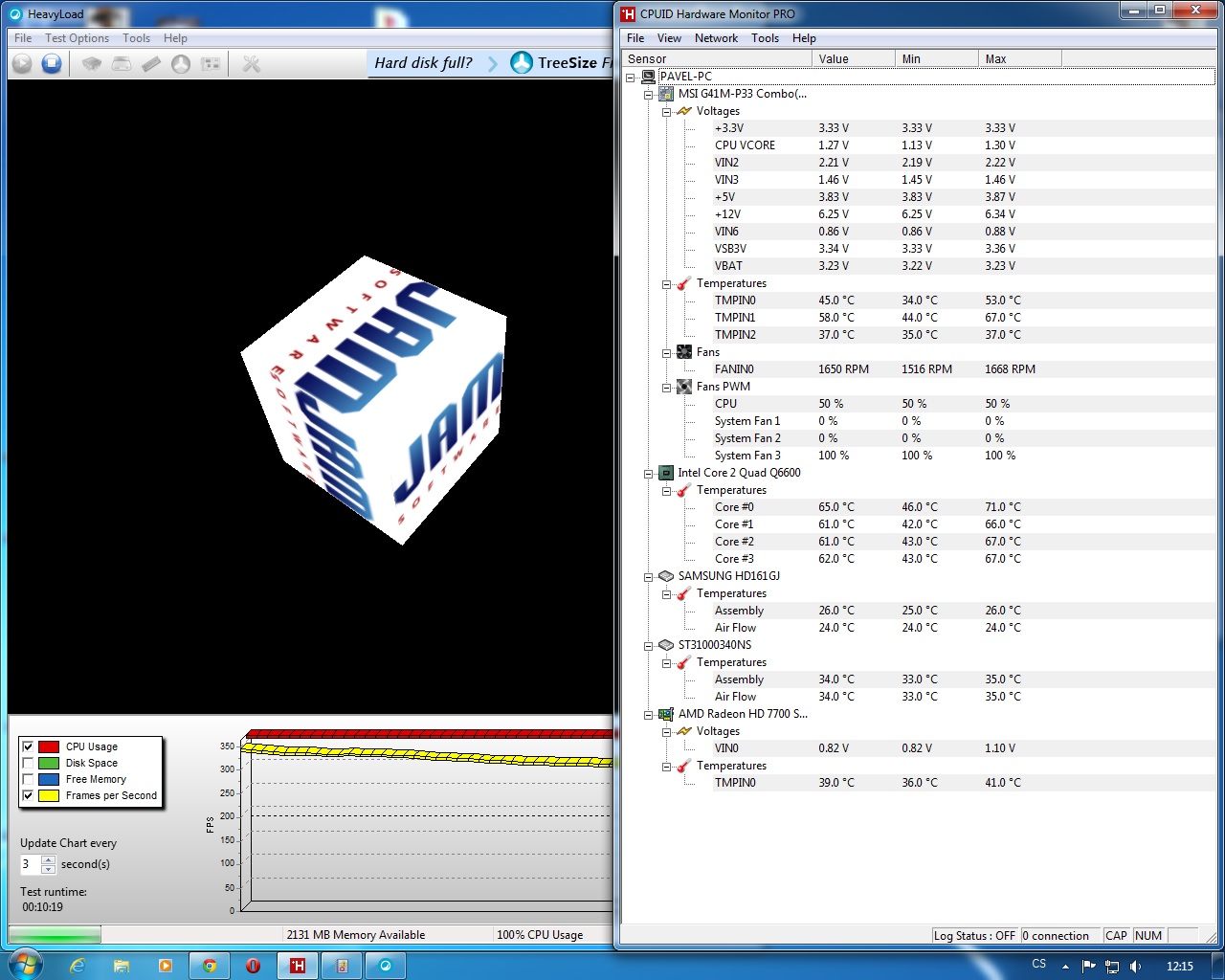Open the Network menu in HWMonitor
This screenshot has height=980, width=1225.
point(716,38)
